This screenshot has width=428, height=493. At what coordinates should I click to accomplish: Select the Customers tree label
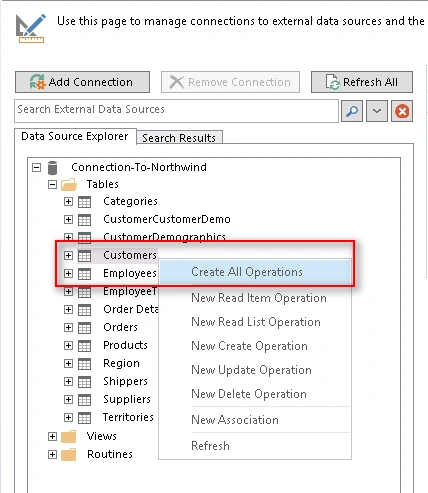pos(130,255)
